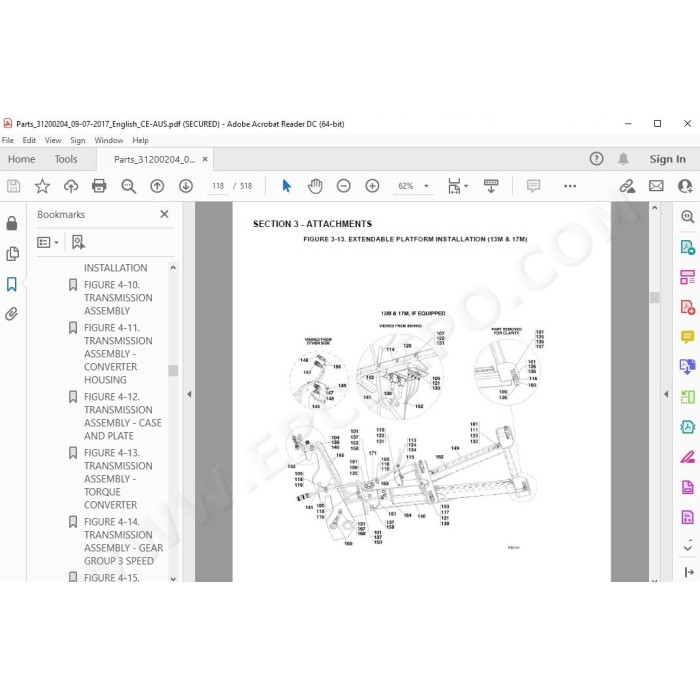Zoom out with minus button
The height and width of the screenshot is (700, 700).
point(343,186)
